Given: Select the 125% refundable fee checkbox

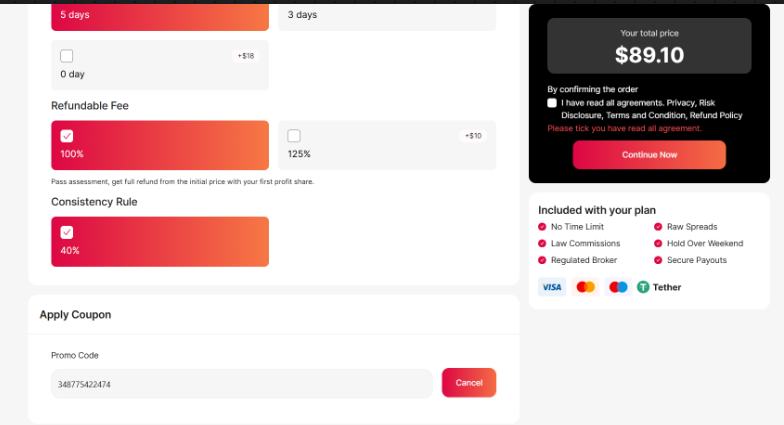Looking at the screenshot, I should click(x=294, y=136).
